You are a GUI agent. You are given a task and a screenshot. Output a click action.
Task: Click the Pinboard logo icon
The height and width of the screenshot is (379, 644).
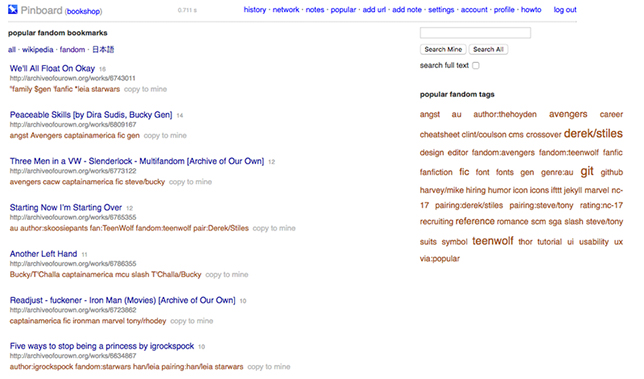[x=13, y=9]
